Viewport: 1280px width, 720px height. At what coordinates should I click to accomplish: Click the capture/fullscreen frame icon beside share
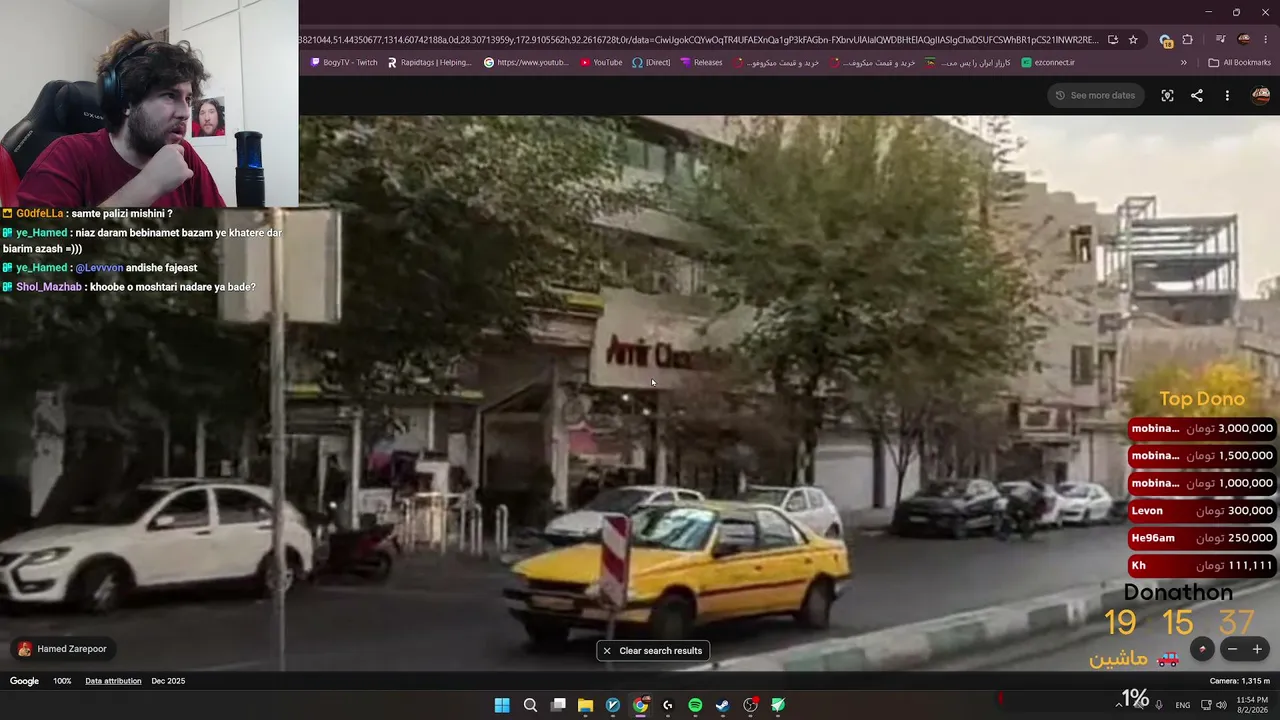point(1167,95)
